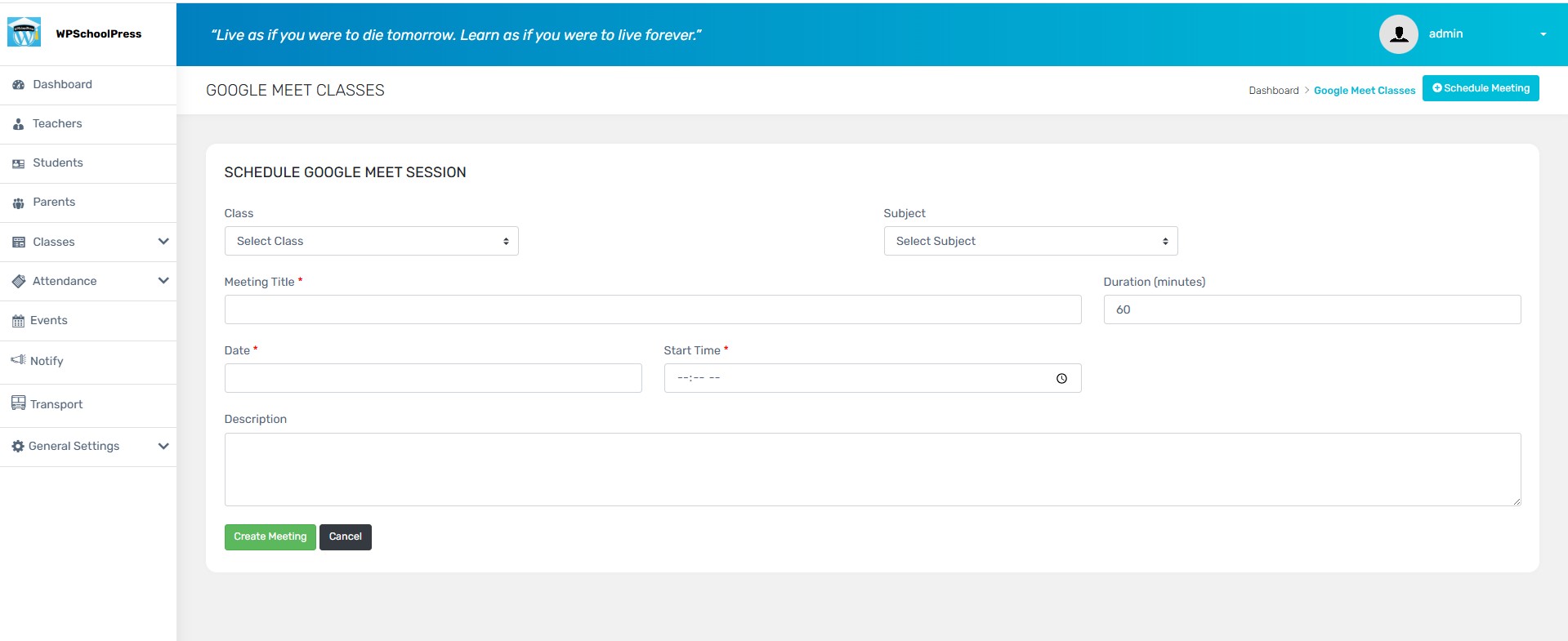Expand the Attendance submenu chevron
This screenshot has width=1568, height=641.
pos(163,281)
